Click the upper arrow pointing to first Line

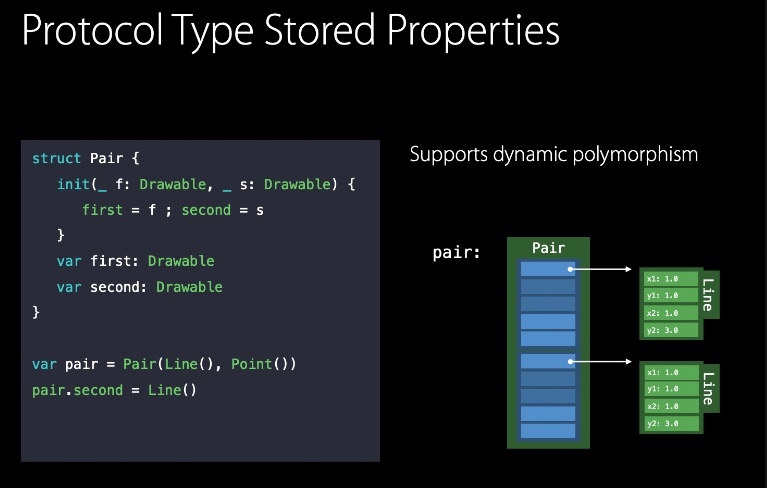click(604, 268)
